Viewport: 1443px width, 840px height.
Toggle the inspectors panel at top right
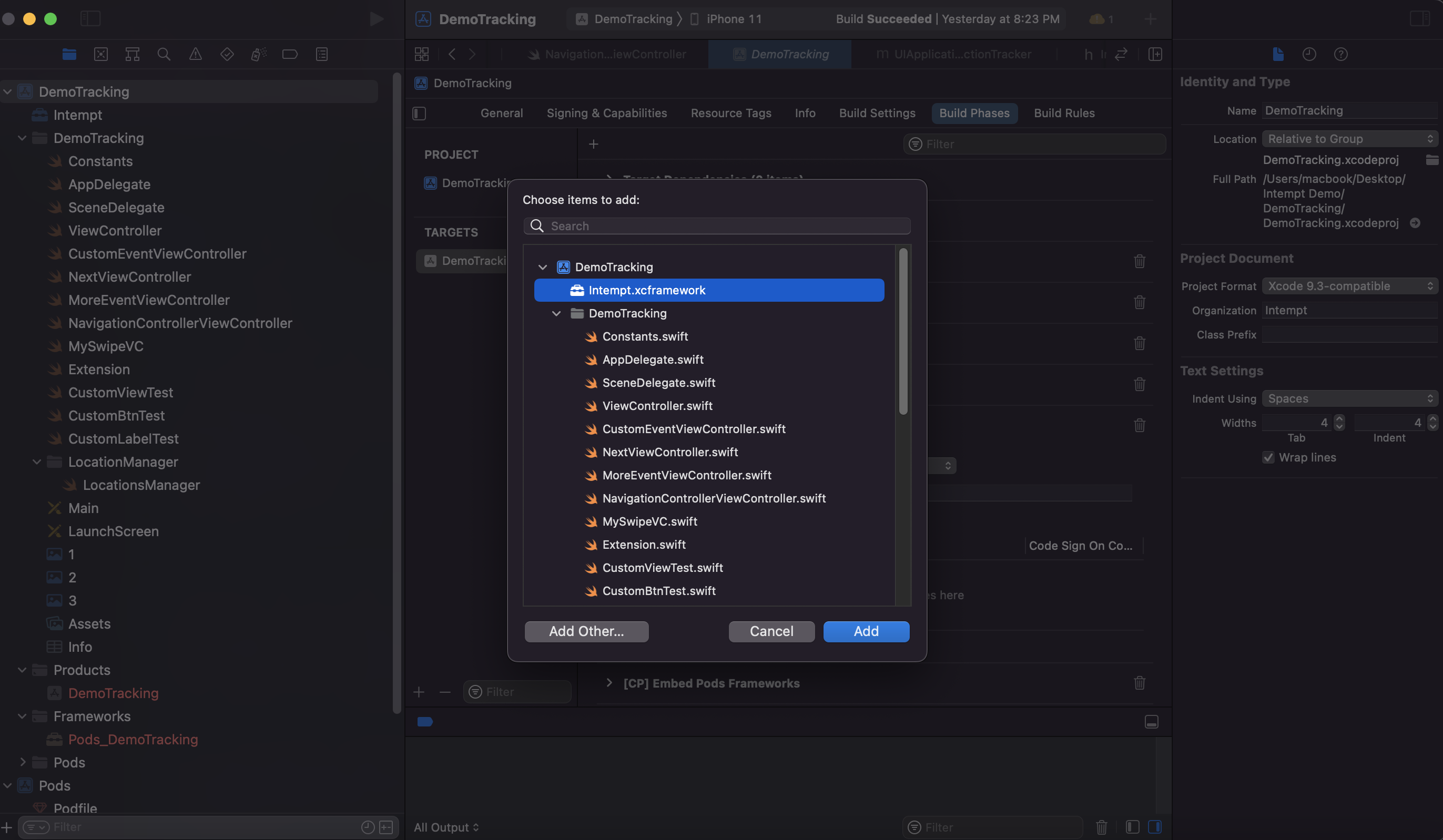pos(1419,19)
